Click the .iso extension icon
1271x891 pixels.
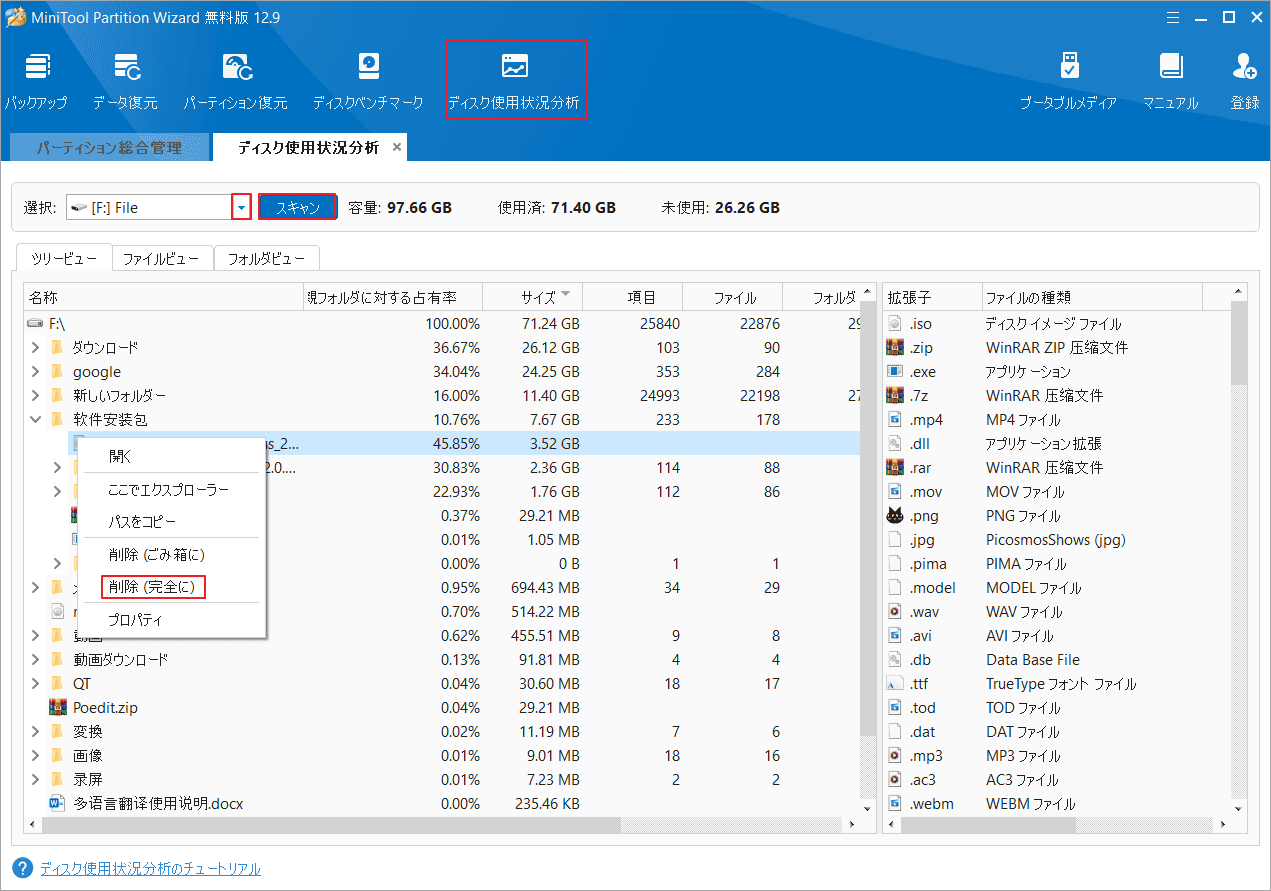tap(895, 324)
